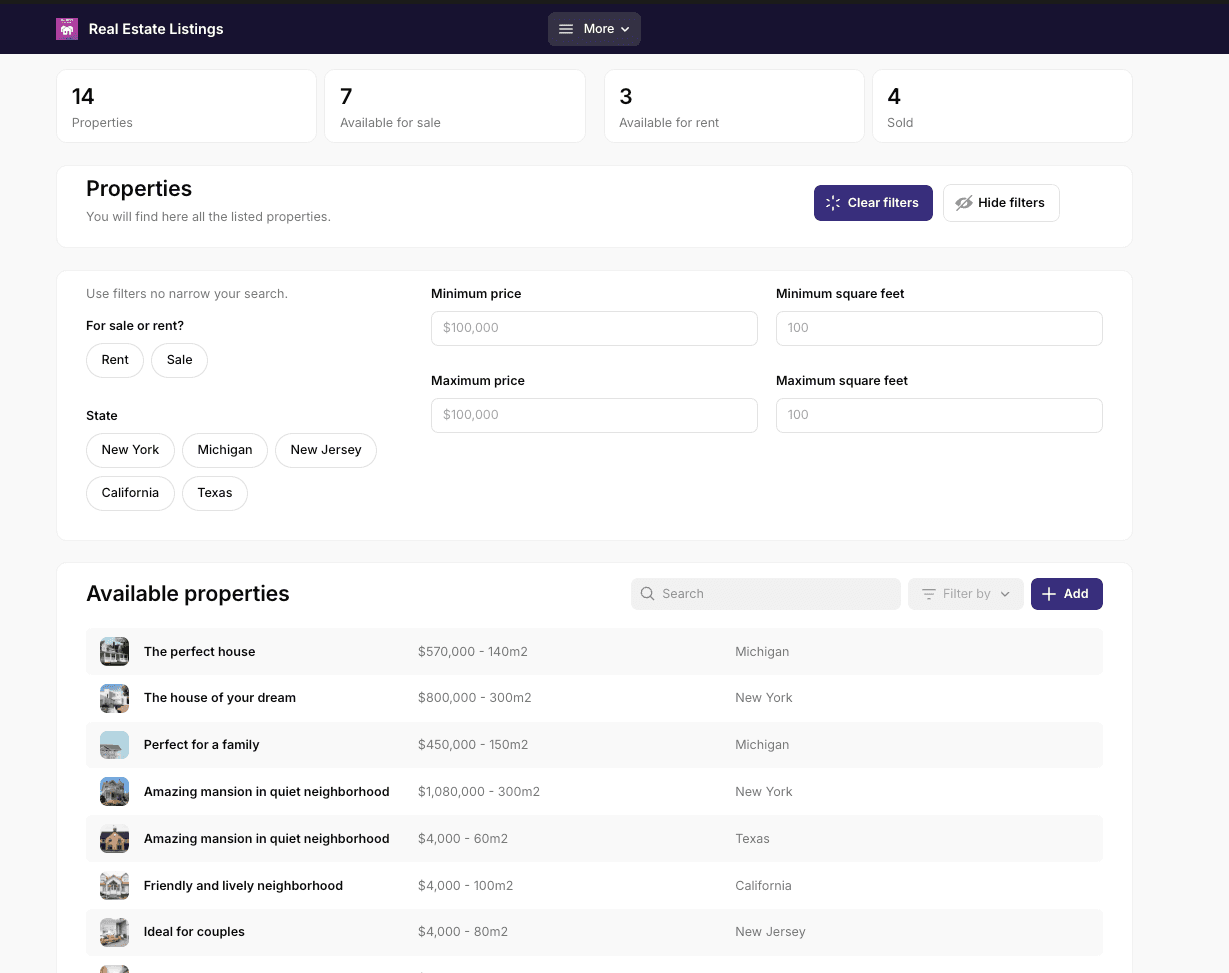The height and width of the screenshot is (973, 1229).
Task: Click the sparkles icon on Clear filters
Action: point(831,202)
